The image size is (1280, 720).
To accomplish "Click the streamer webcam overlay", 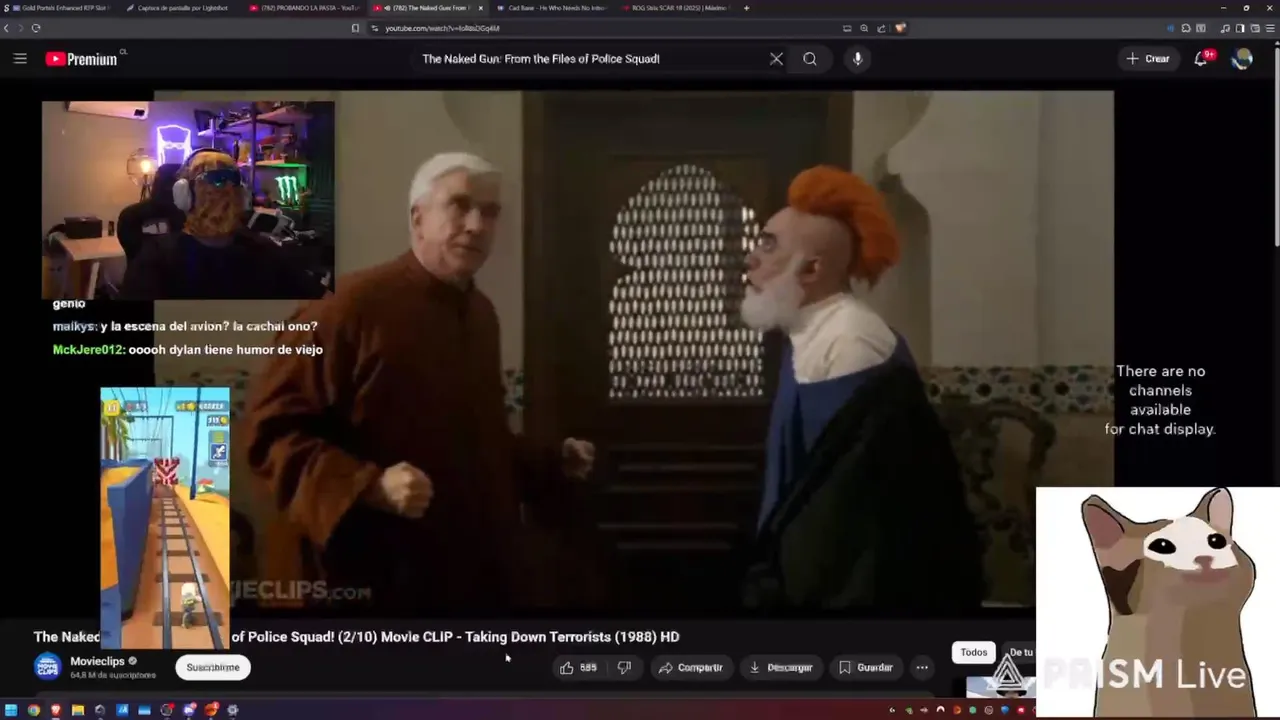I will (x=188, y=200).
